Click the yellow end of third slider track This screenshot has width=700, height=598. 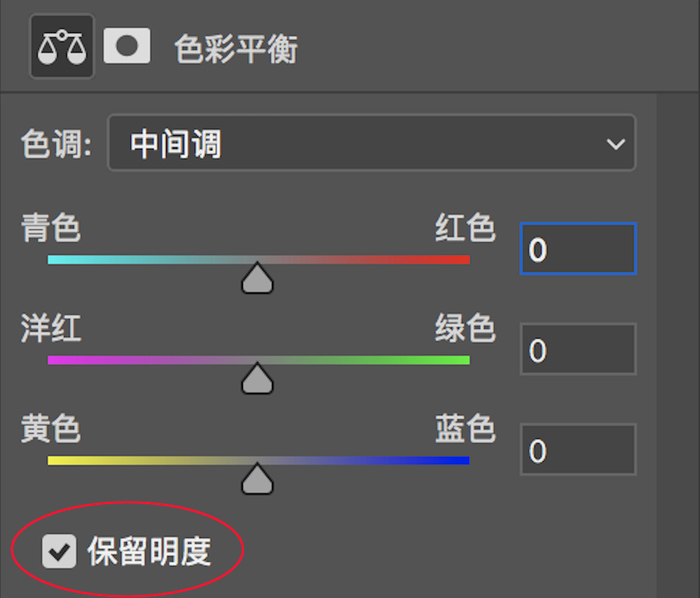(58, 461)
